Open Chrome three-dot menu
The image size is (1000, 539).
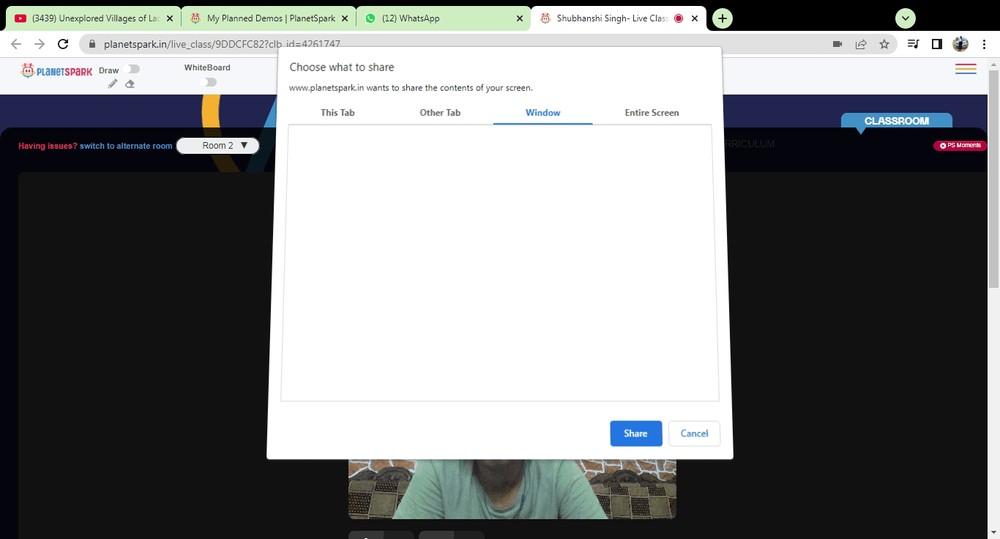984,44
